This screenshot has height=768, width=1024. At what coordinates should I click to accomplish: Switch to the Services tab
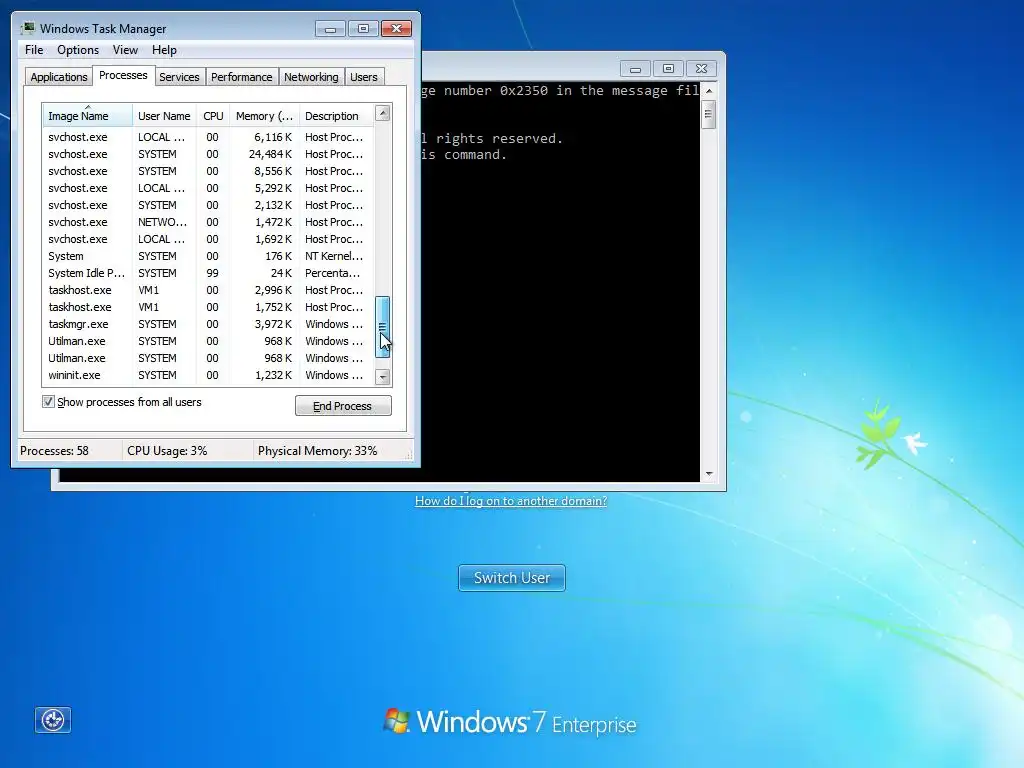tap(179, 77)
